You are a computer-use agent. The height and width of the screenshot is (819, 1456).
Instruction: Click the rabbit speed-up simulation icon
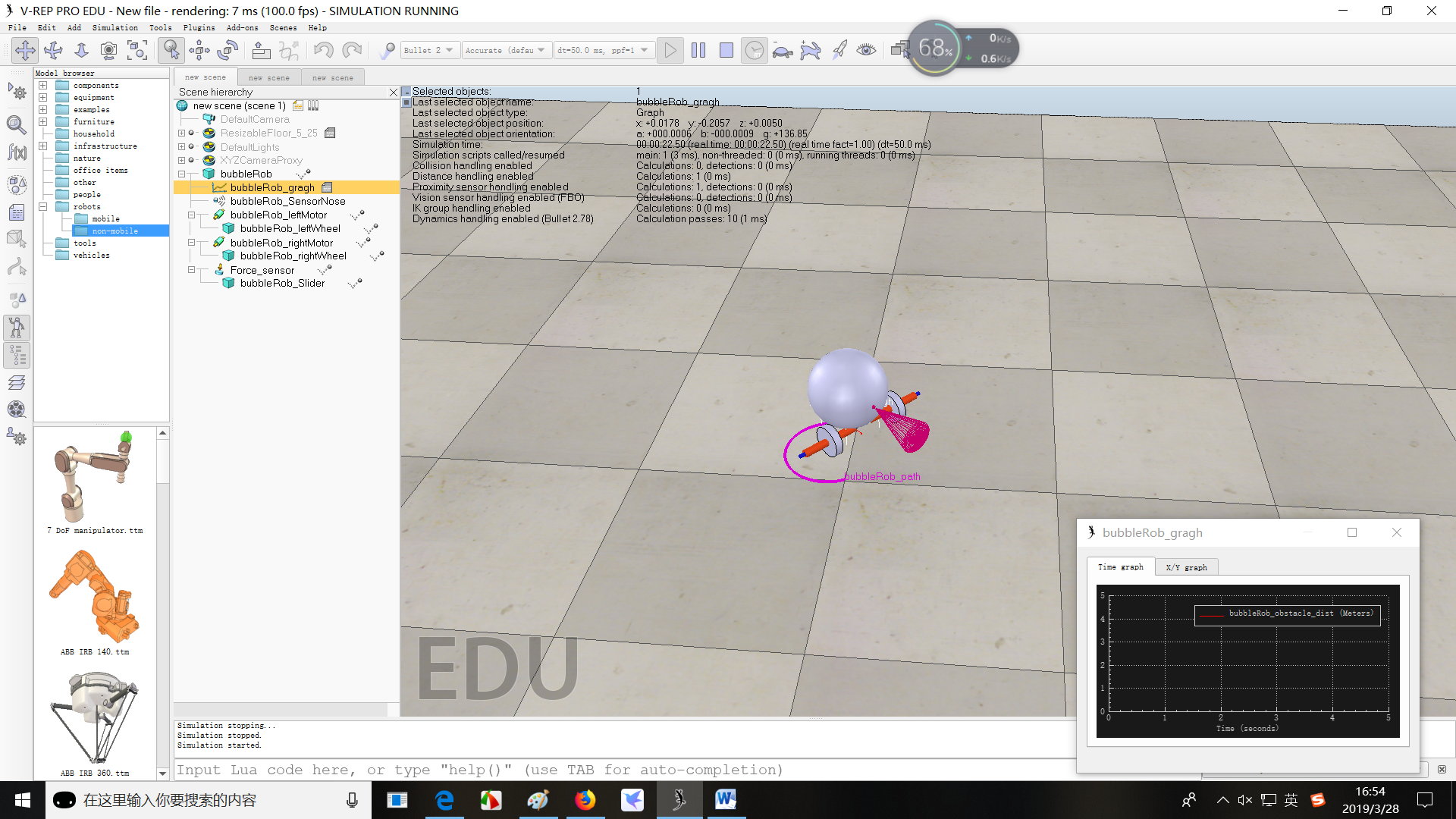810,51
